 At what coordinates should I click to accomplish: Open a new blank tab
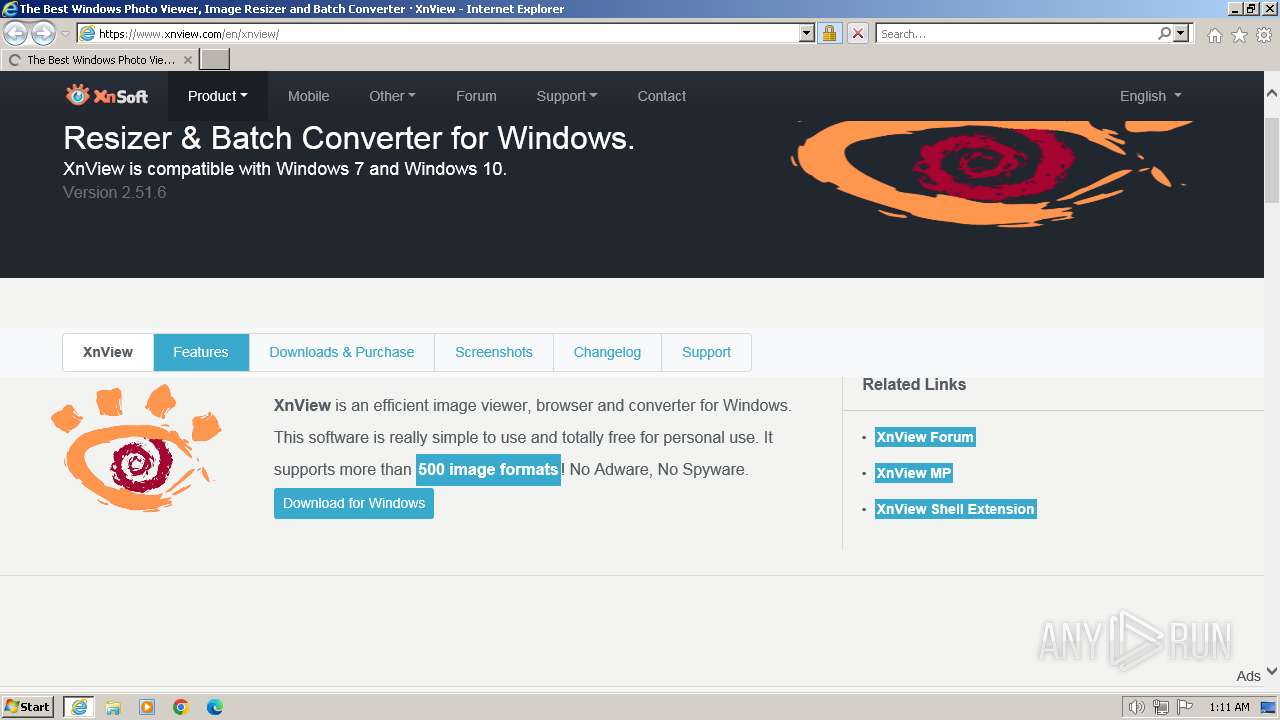click(215, 60)
